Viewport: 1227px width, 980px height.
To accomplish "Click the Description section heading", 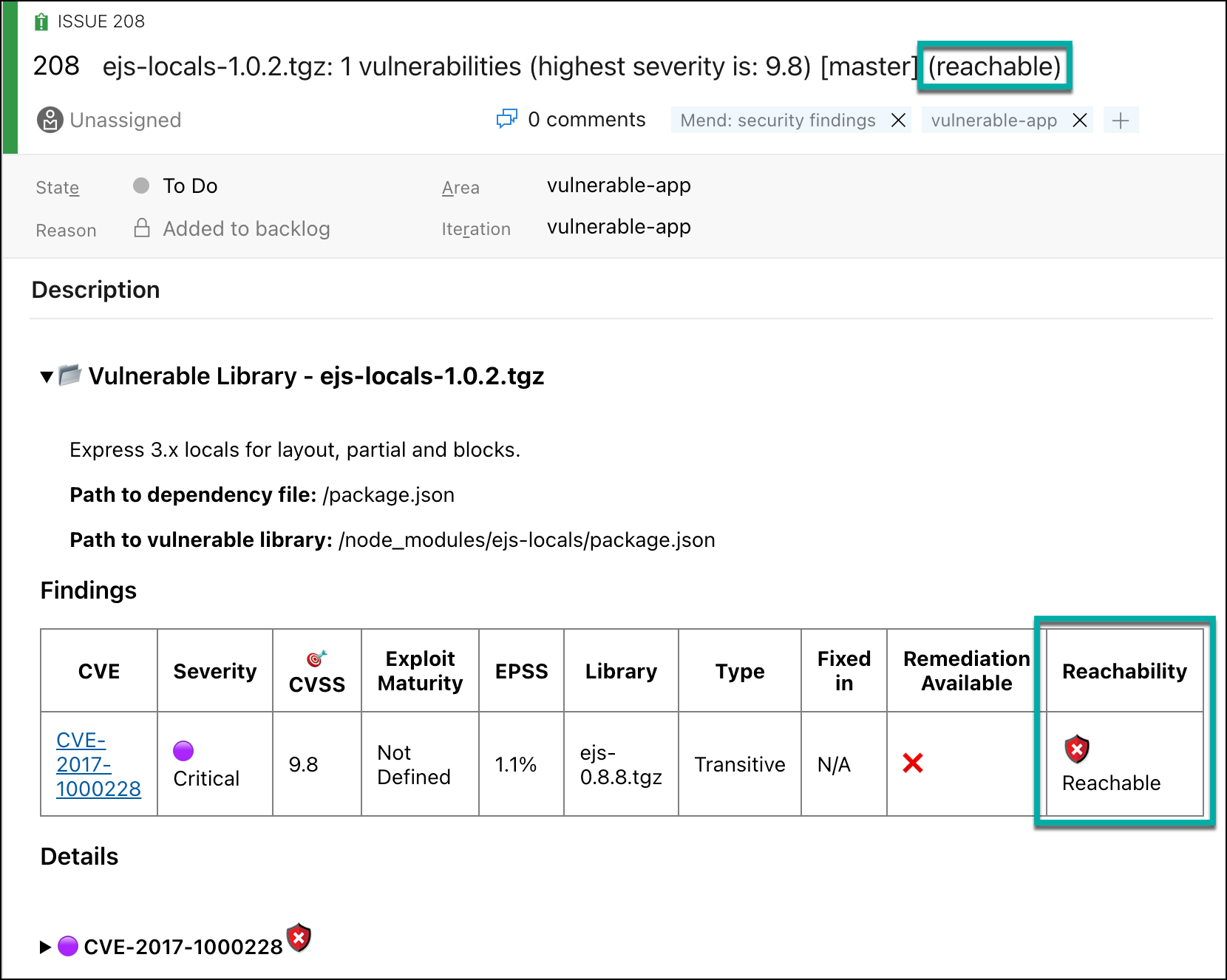I will click(95, 290).
